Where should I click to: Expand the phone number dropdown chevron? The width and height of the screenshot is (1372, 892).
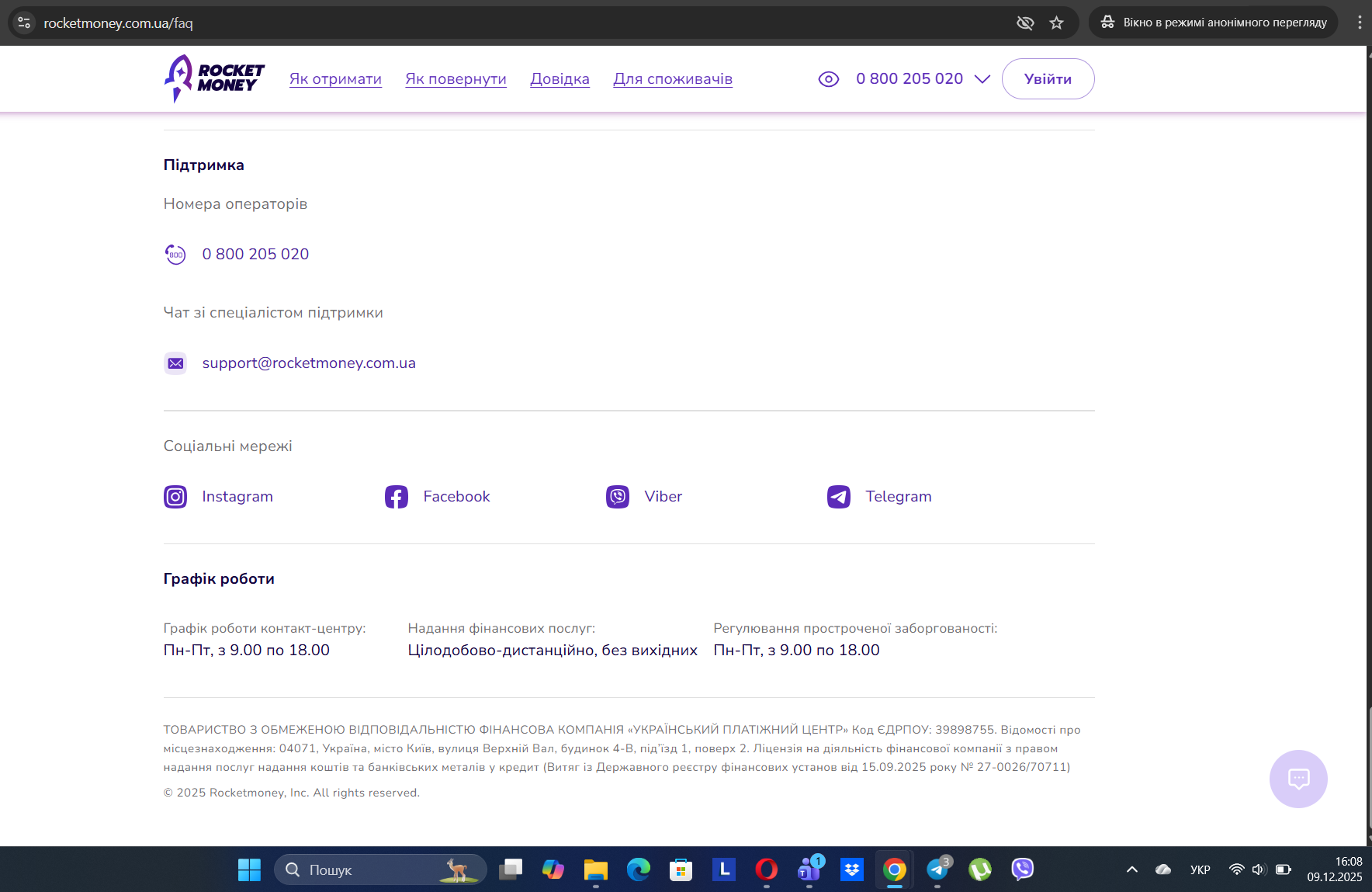pos(982,79)
